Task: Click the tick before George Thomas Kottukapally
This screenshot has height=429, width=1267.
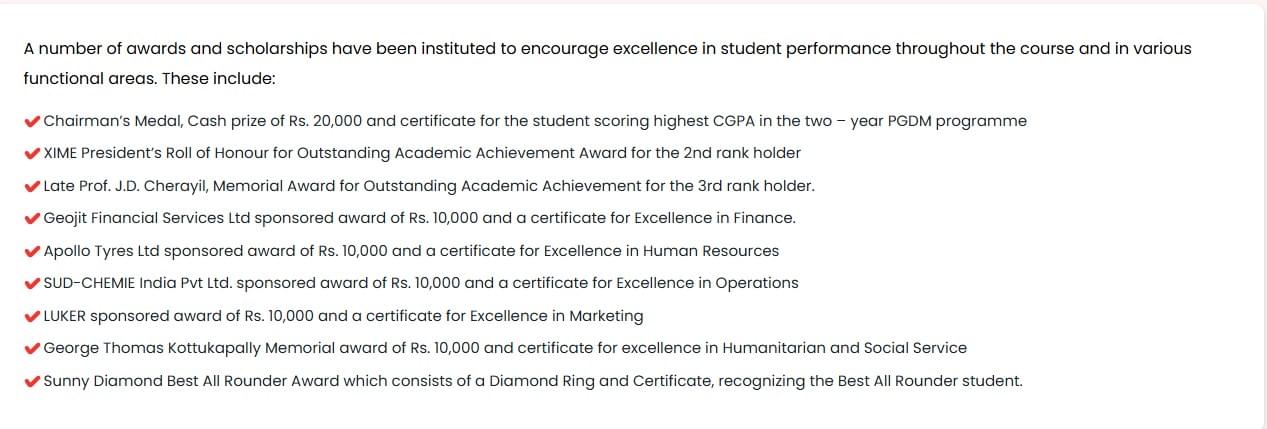Action: [32, 348]
